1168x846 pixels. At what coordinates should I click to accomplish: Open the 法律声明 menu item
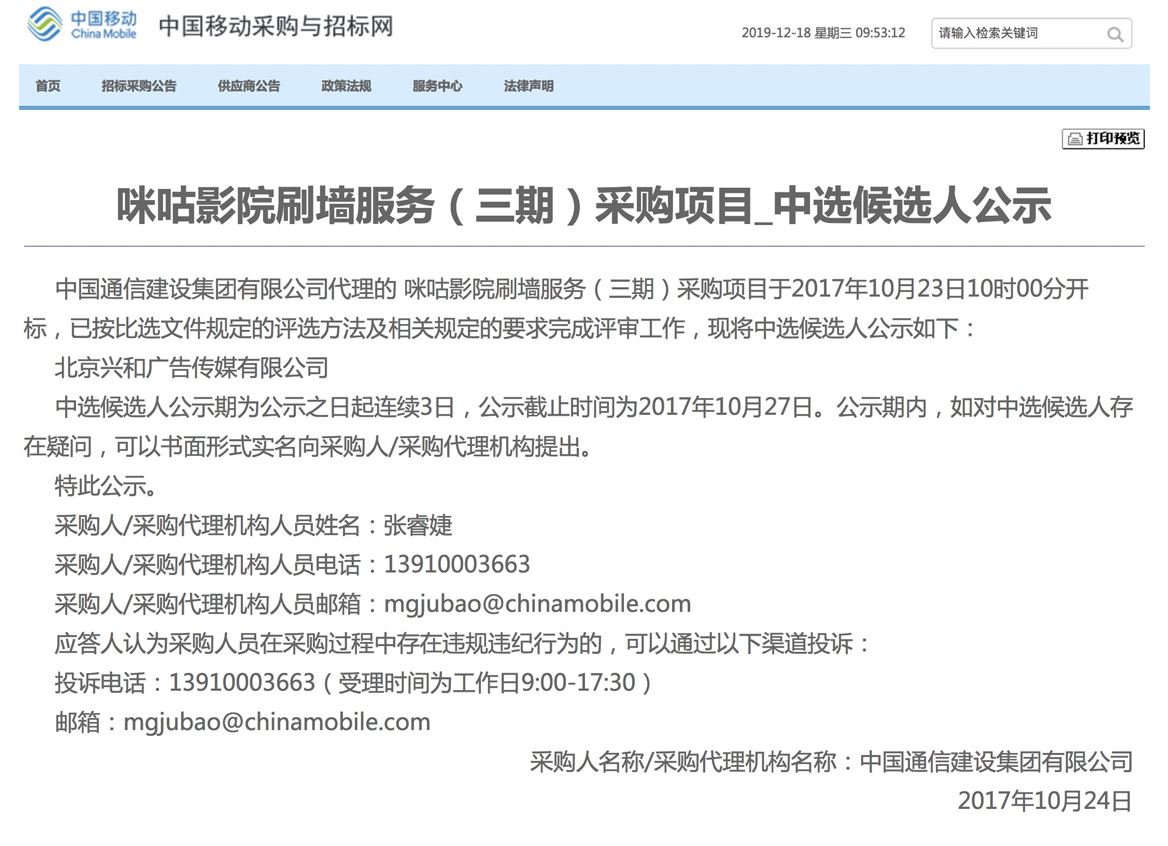click(x=529, y=86)
